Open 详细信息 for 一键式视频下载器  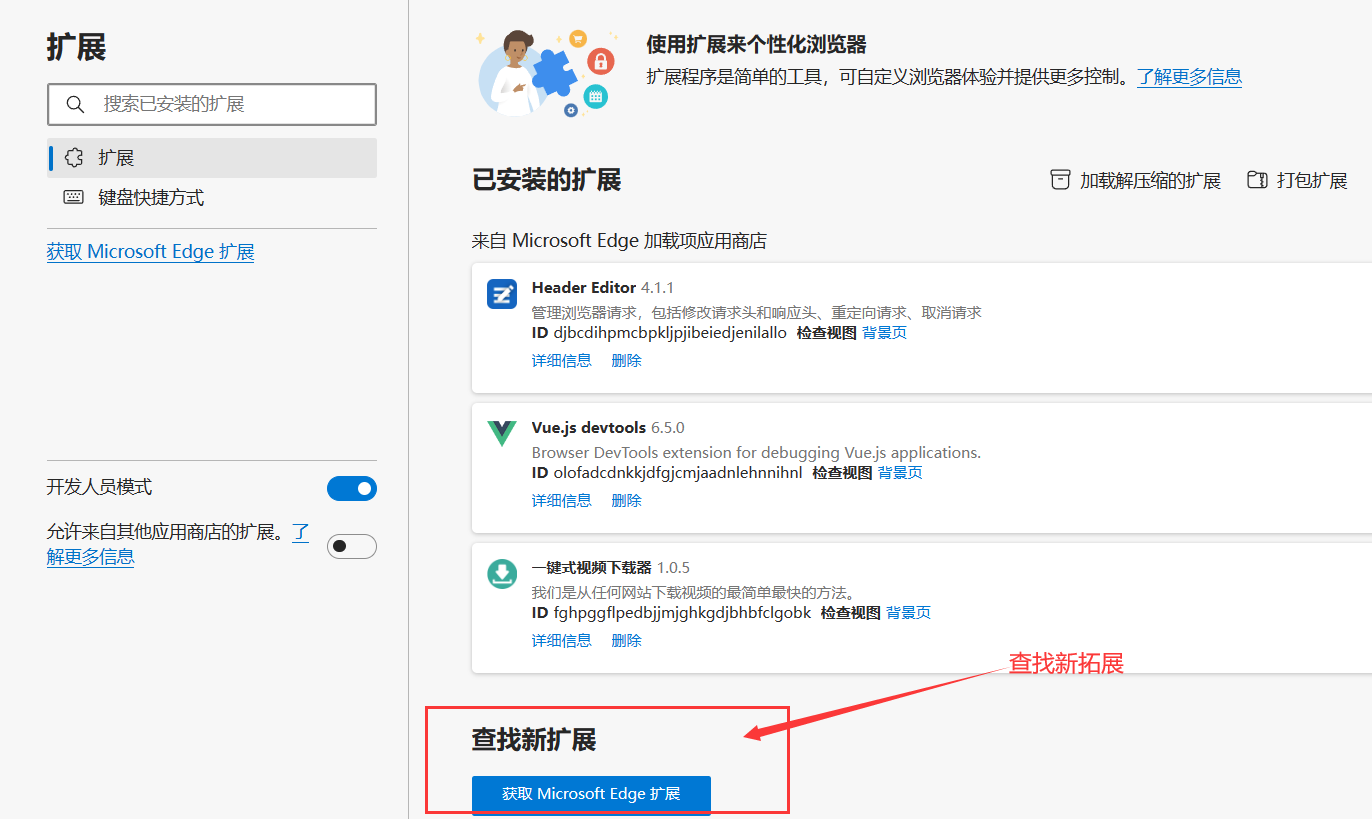coord(561,641)
